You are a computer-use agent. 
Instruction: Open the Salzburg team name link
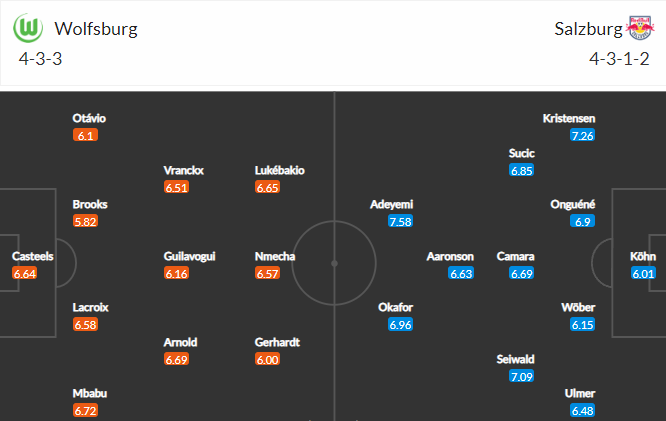[x=588, y=29]
